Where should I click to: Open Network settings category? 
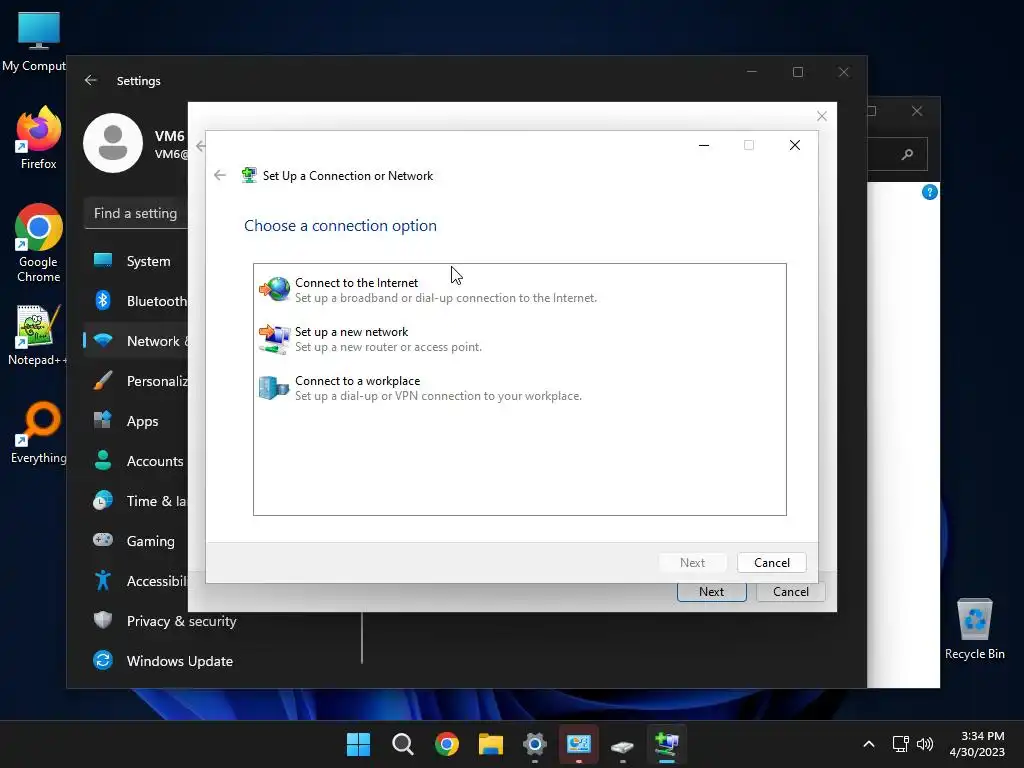(x=136, y=341)
